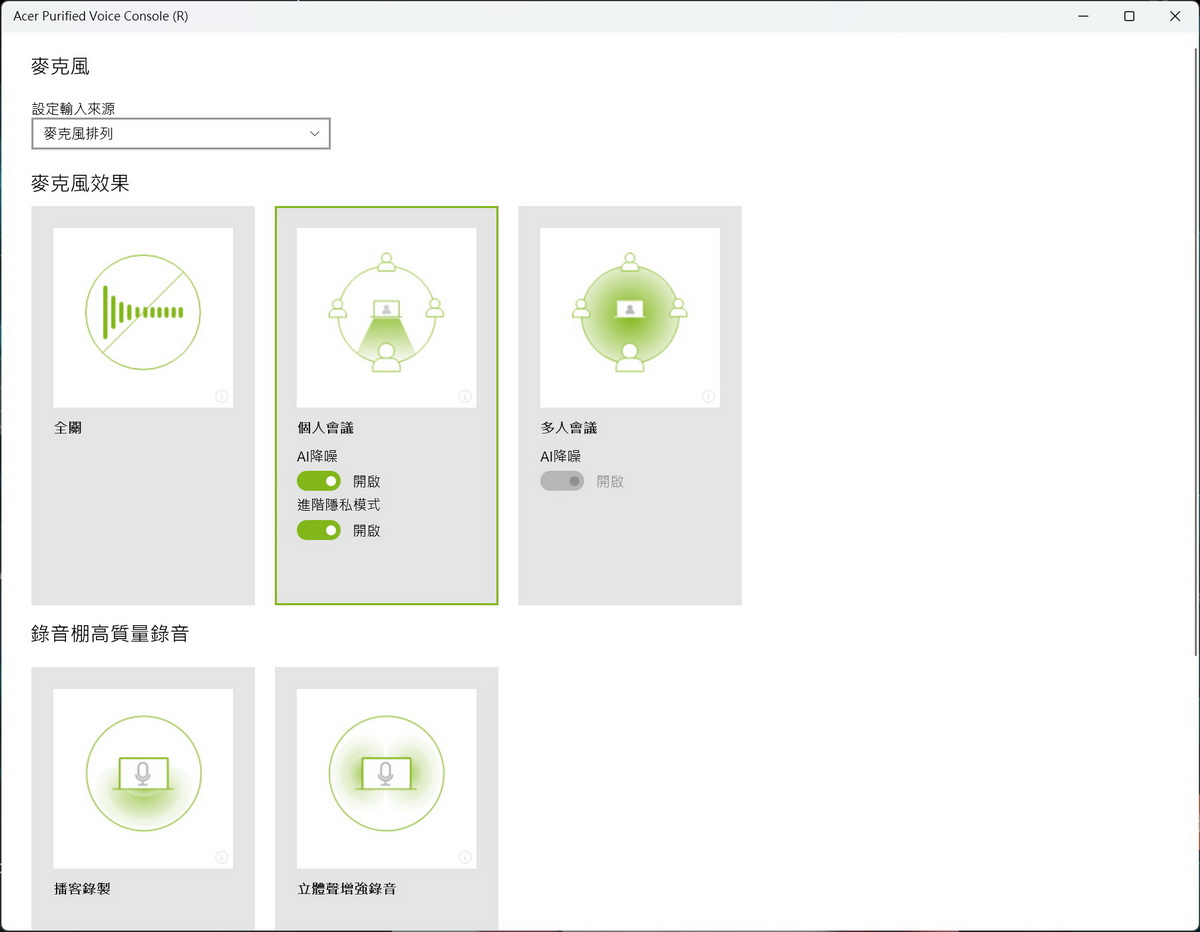Show info icon on the 立體聲增強錄音 card
The image size is (1200, 932).
coord(465,857)
